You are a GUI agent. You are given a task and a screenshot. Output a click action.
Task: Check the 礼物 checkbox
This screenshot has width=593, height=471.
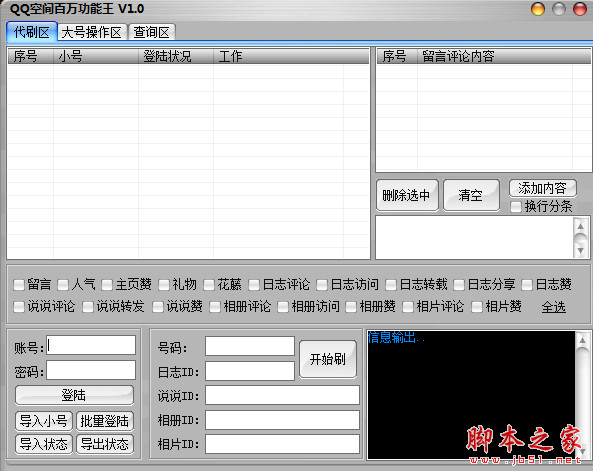click(x=164, y=284)
